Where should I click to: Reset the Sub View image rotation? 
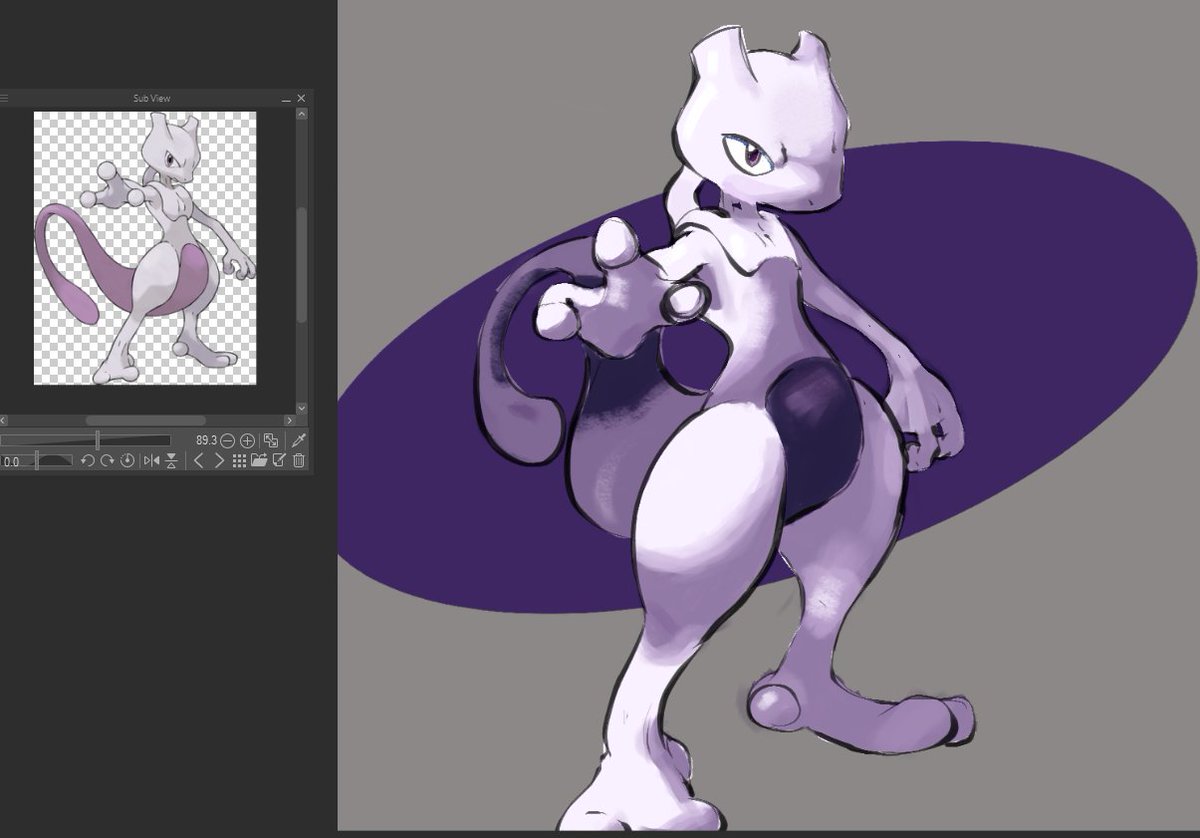point(127,460)
